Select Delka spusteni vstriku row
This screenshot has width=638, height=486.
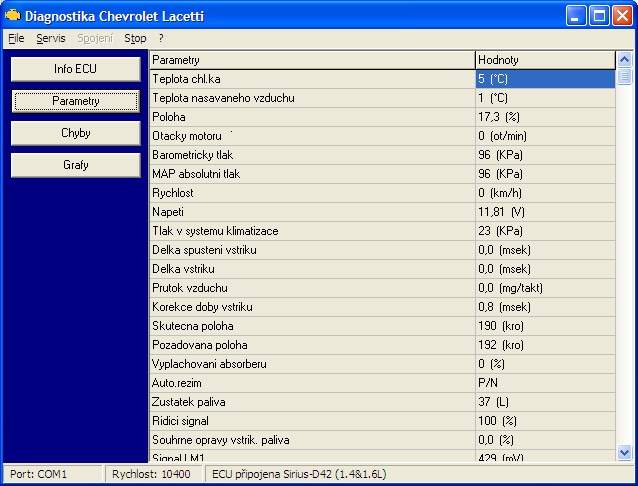[382, 250]
